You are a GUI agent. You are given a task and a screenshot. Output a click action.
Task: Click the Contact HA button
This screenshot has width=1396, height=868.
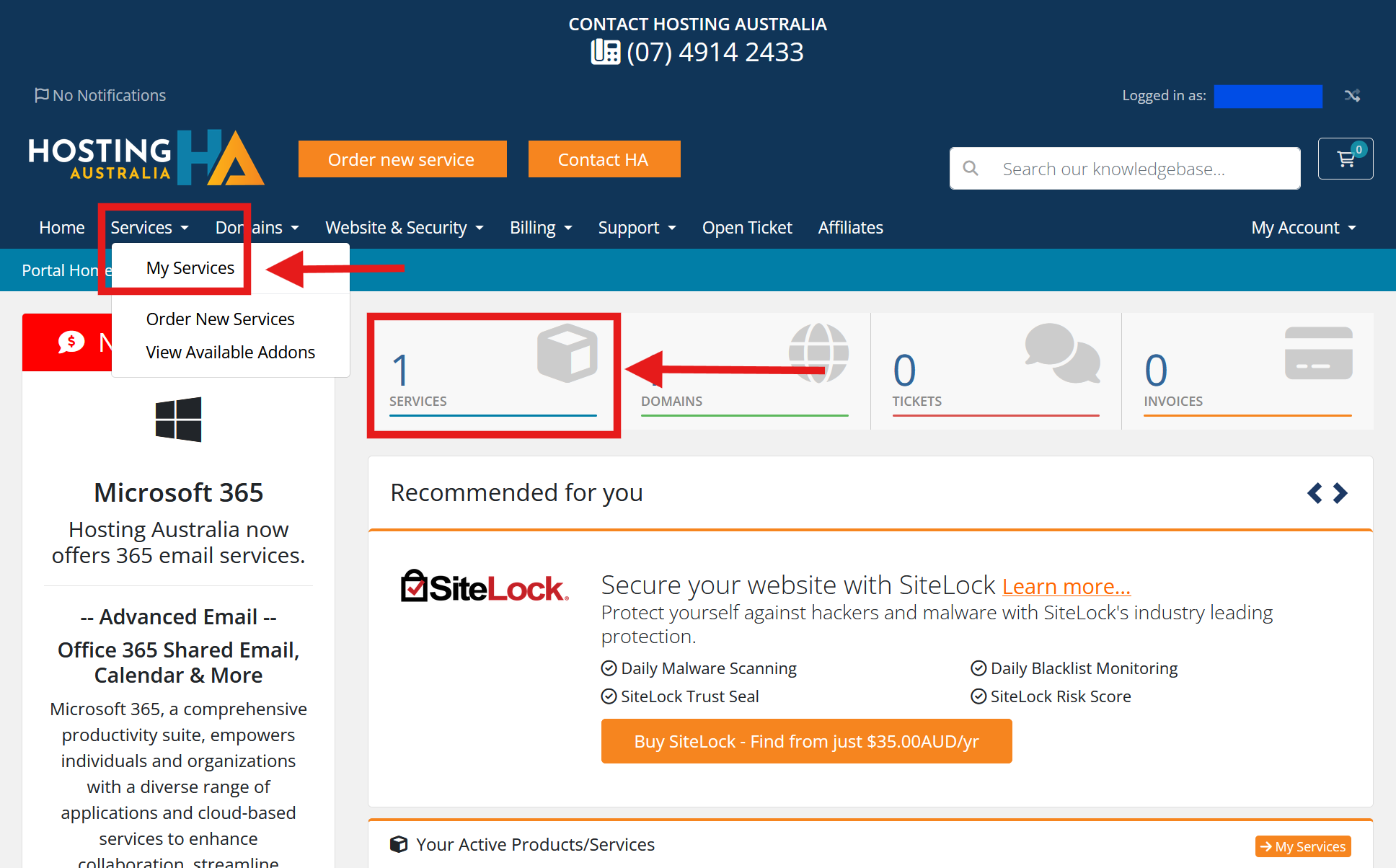604,159
